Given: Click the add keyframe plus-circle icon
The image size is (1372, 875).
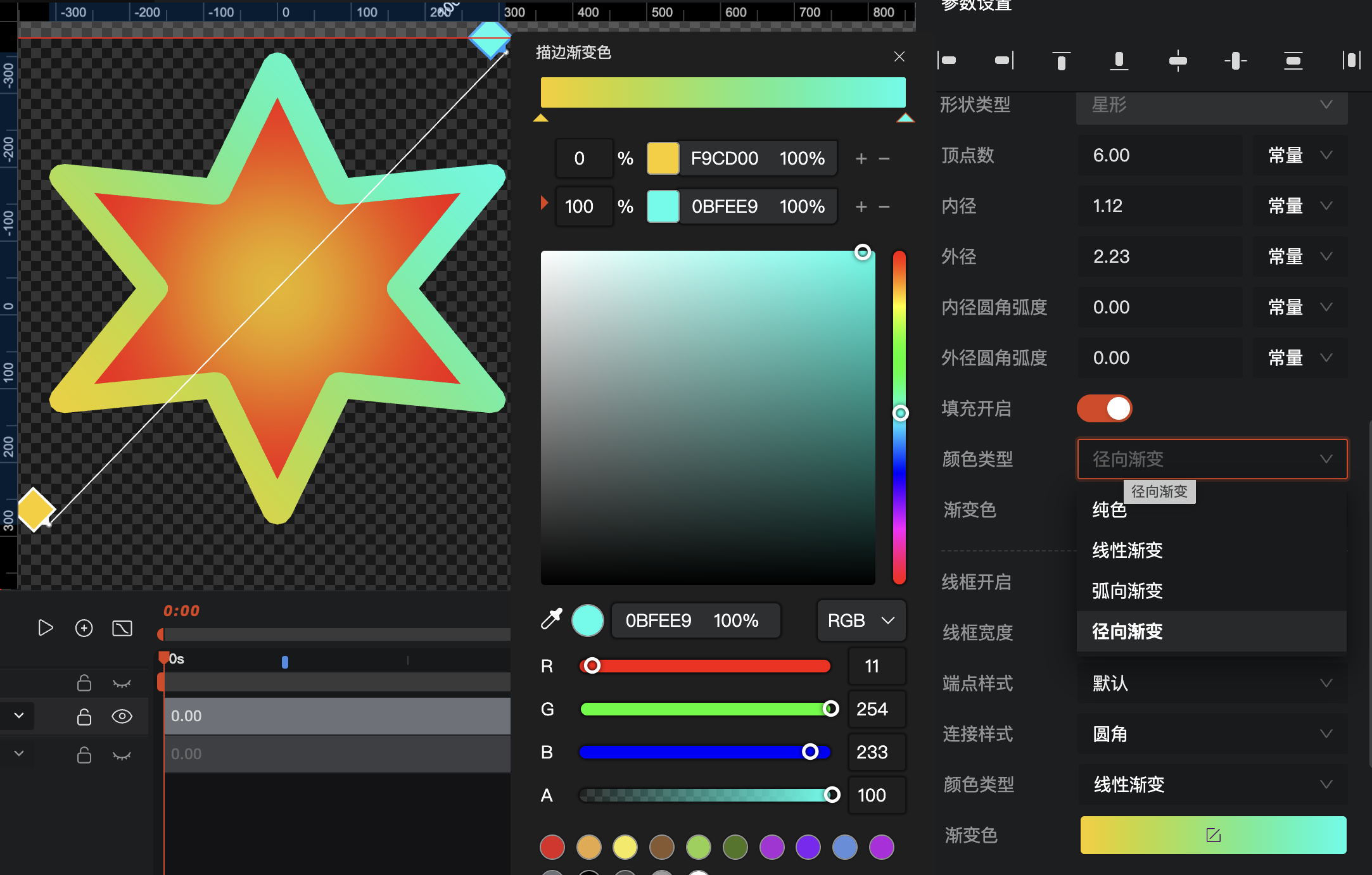Looking at the screenshot, I should (84, 628).
